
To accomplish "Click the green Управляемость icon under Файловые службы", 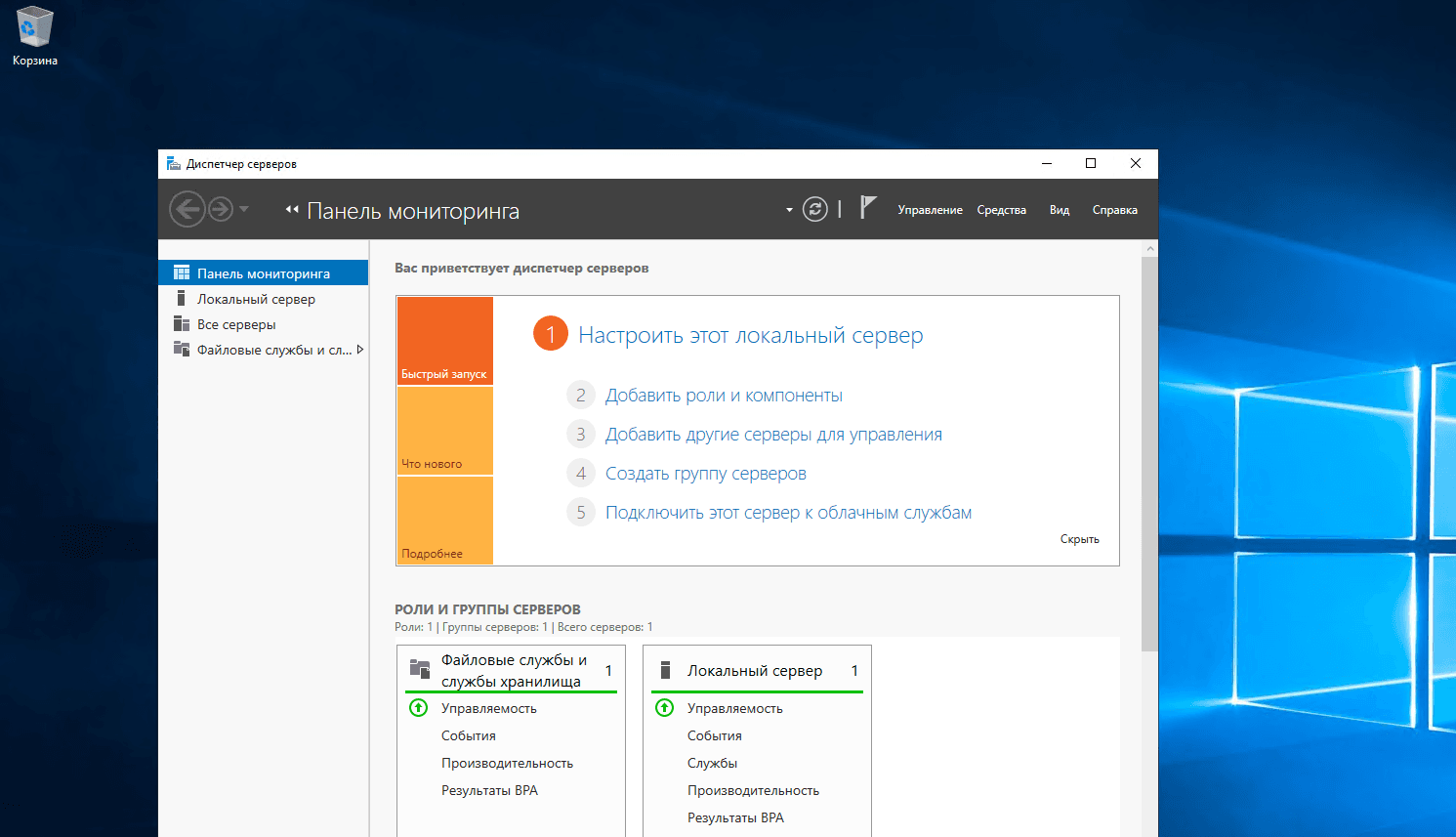I will tap(418, 708).
